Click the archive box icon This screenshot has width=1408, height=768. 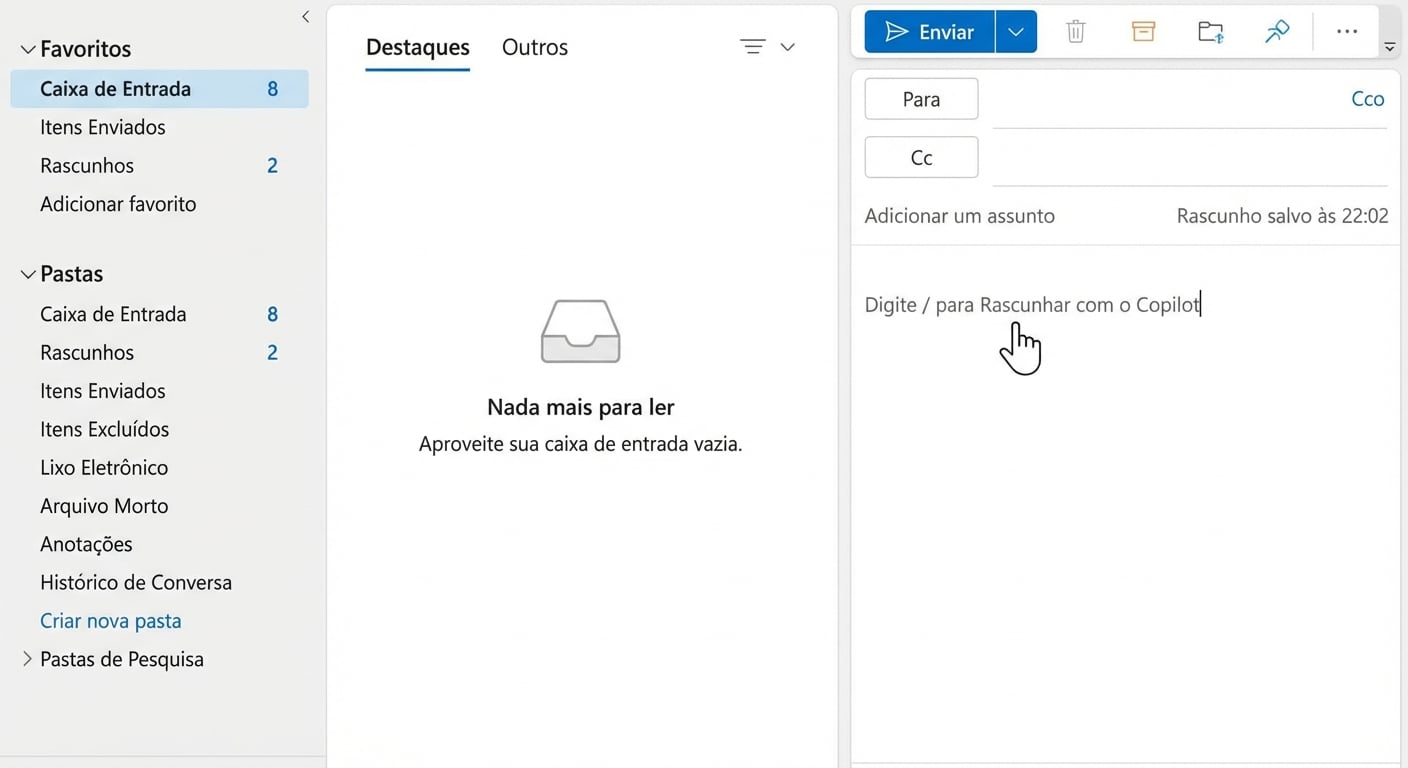[1143, 32]
